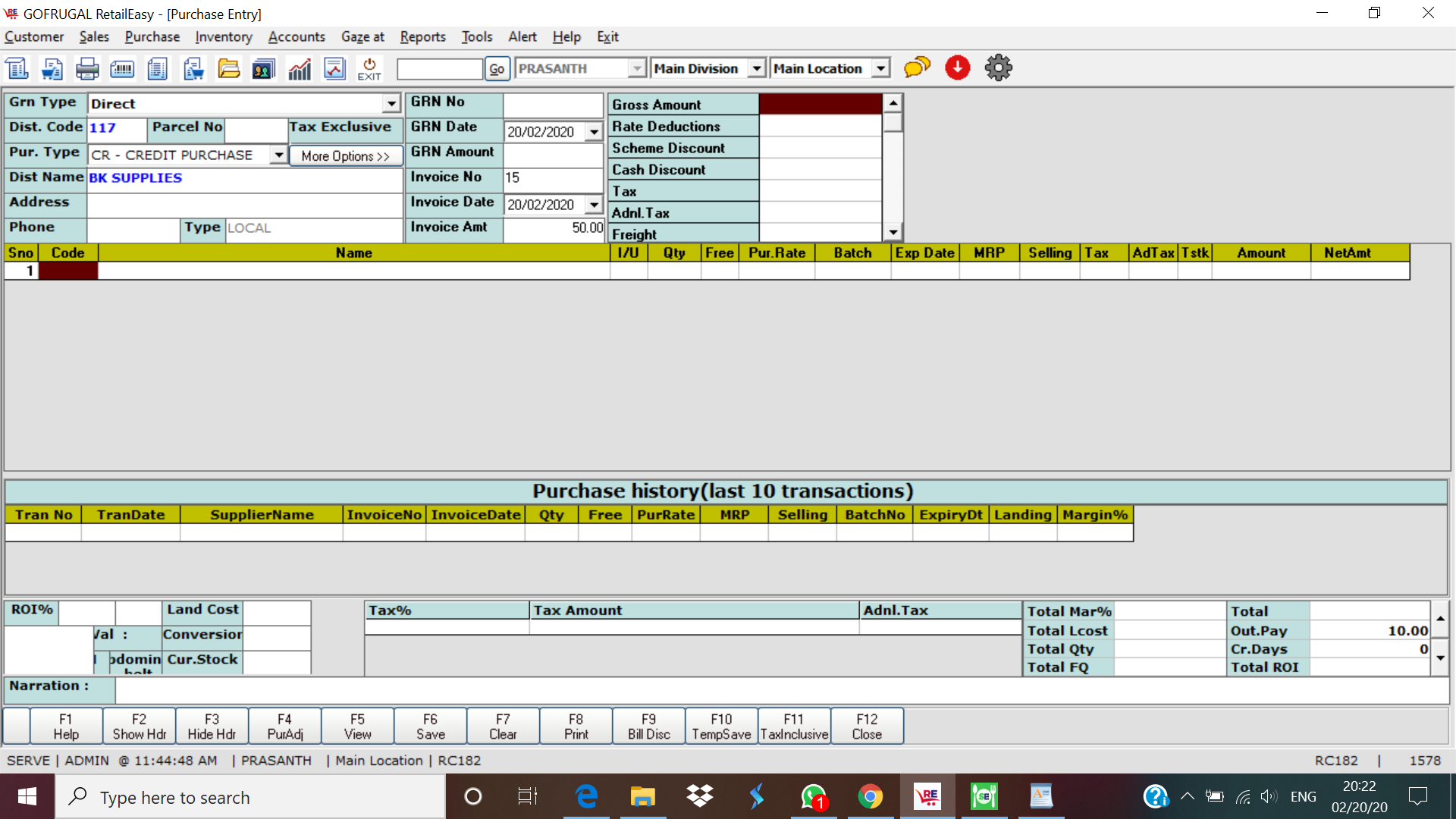
Task: Click the yellow chat bubbles icon
Action: click(x=917, y=68)
